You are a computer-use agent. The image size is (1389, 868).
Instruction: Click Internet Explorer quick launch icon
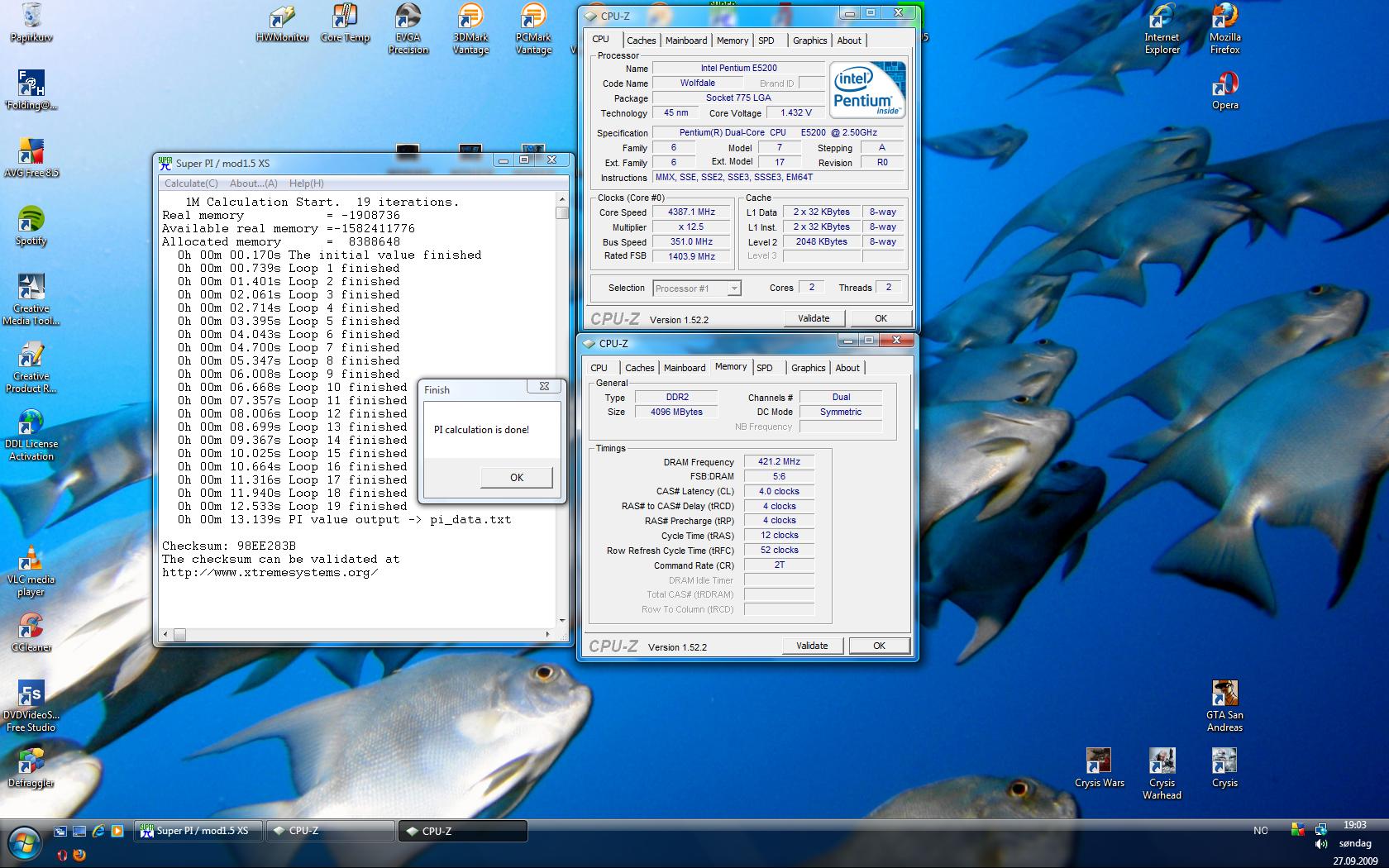[x=98, y=831]
